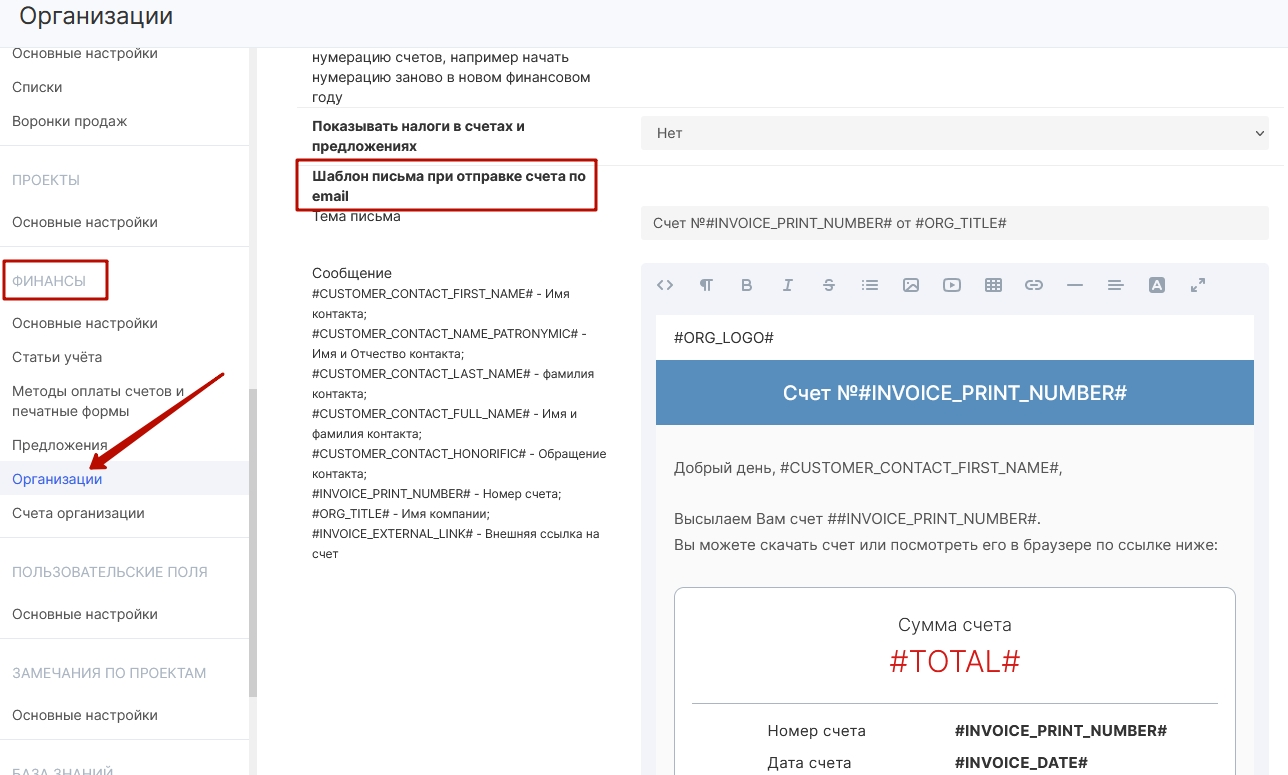
Task: Toggle HTML source code view in editor
Action: pyautogui.click(x=665, y=285)
